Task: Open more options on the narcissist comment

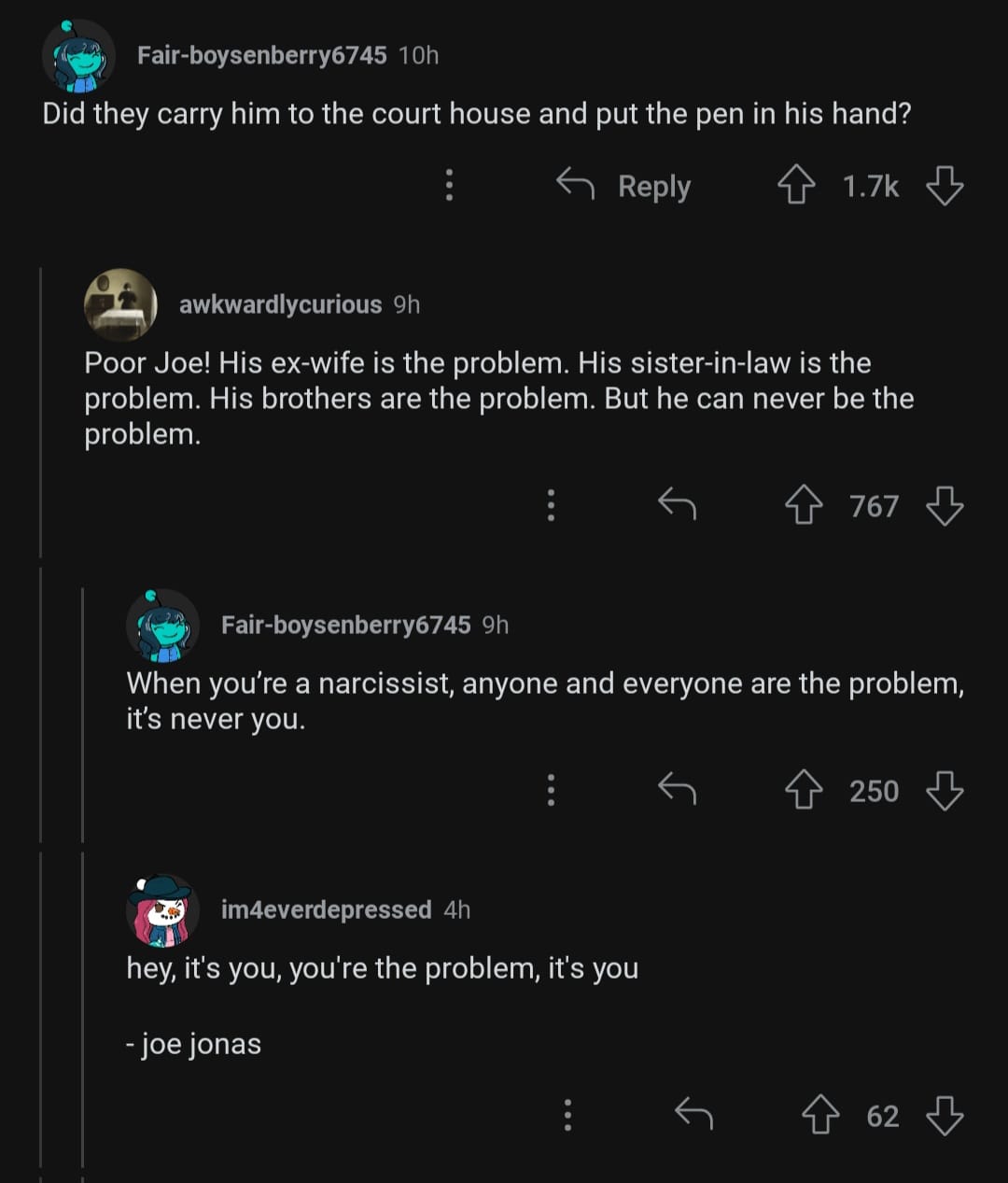Action: (x=551, y=790)
